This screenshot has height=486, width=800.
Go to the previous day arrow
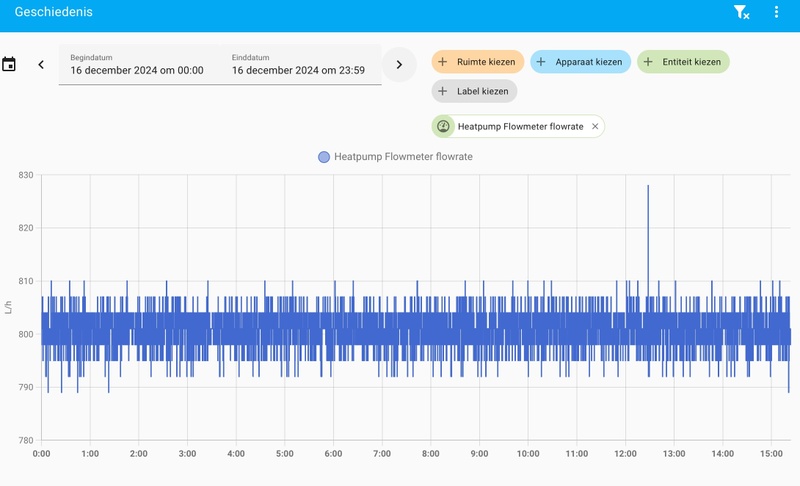point(41,64)
